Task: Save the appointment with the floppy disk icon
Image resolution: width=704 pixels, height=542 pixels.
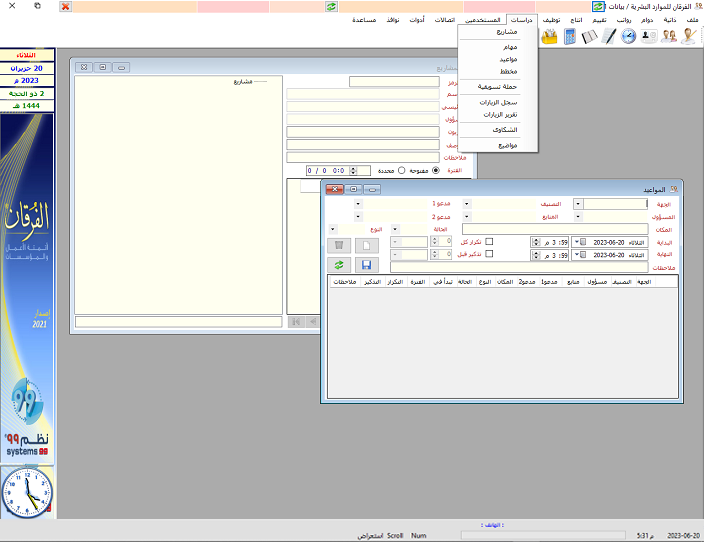Action: (x=366, y=265)
